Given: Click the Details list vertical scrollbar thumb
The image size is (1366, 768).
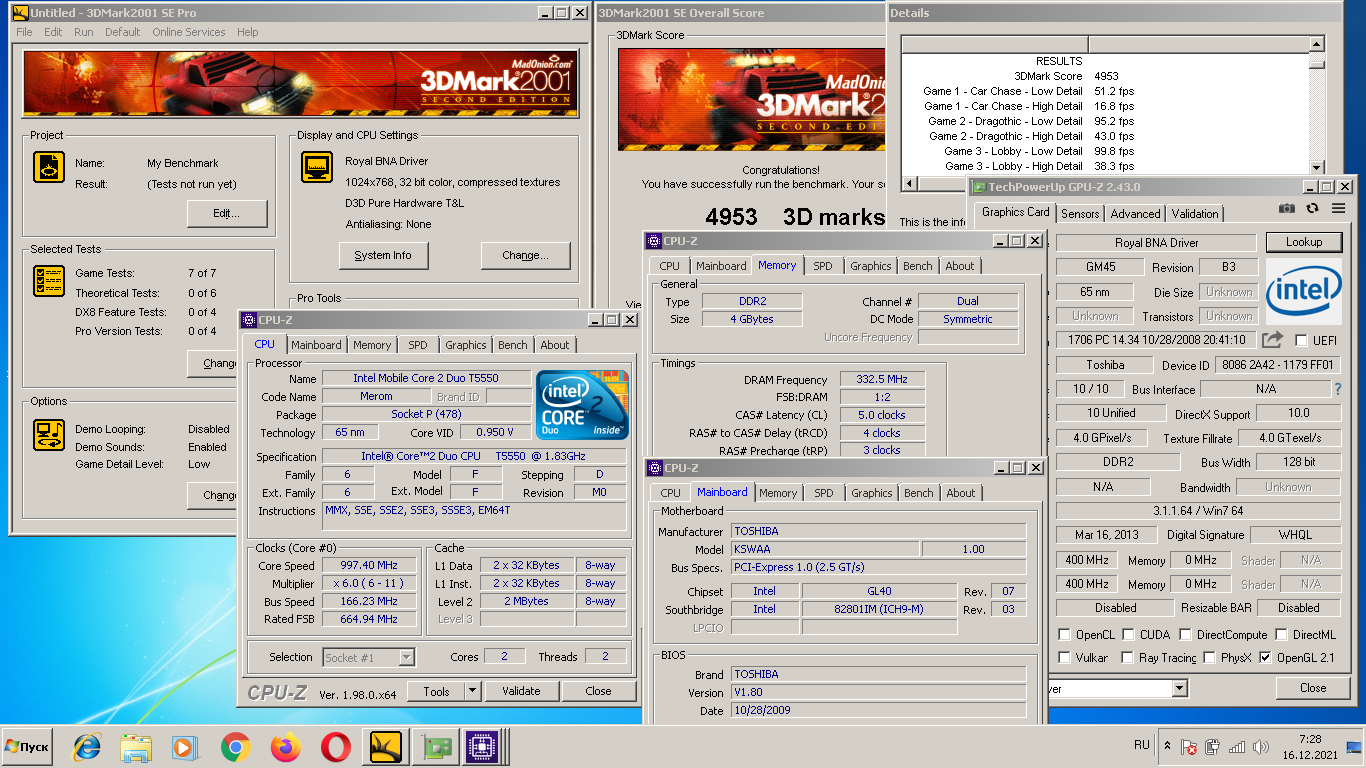Looking at the screenshot, I should 1317,64.
